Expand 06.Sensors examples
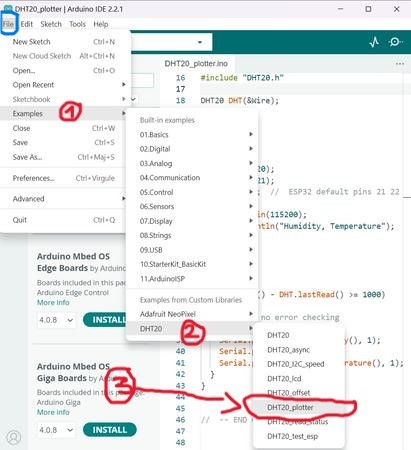 192,206
